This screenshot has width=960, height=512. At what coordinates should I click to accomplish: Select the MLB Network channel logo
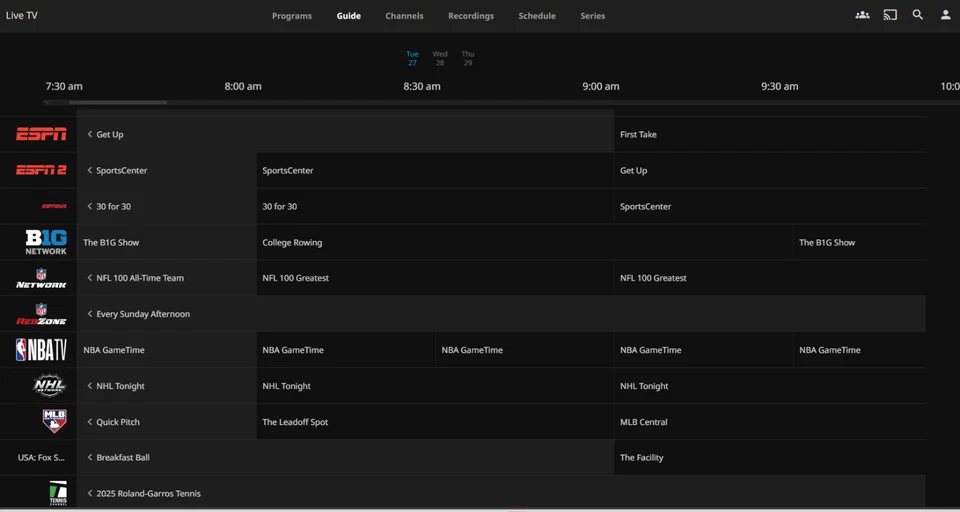pos(54,421)
